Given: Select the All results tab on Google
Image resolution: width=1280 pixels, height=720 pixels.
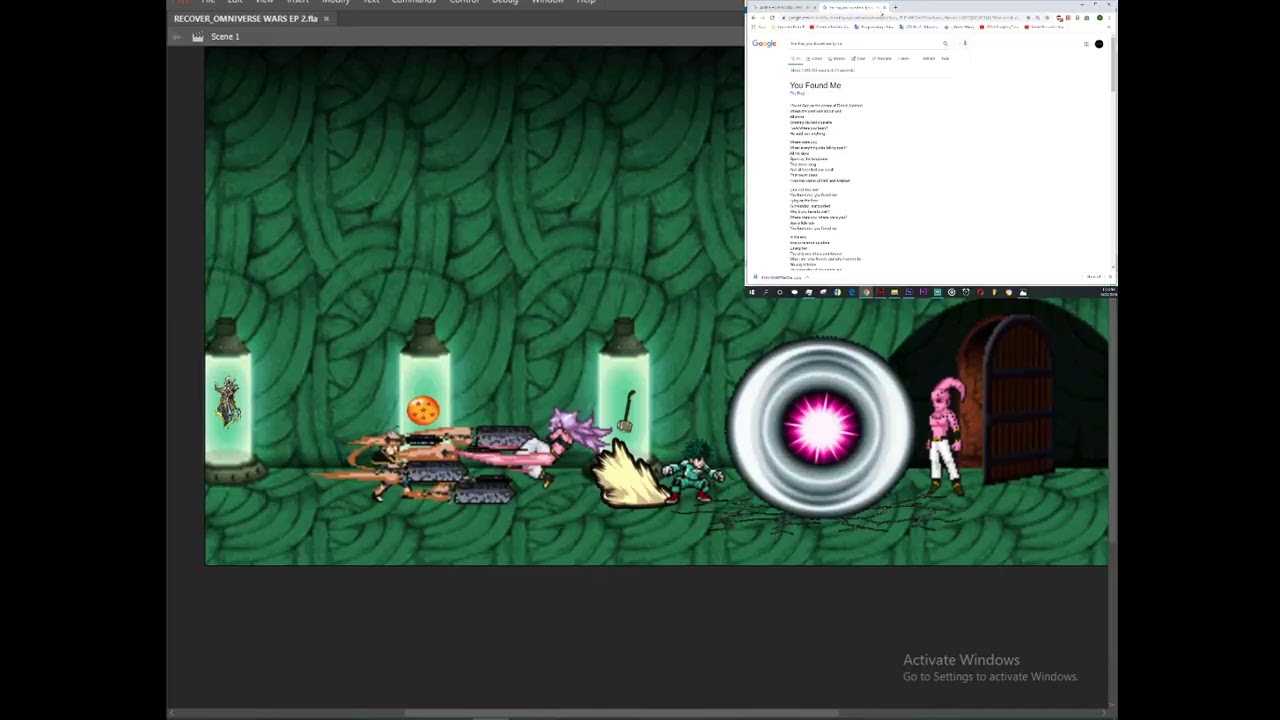Looking at the screenshot, I should [x=795, y=59].
